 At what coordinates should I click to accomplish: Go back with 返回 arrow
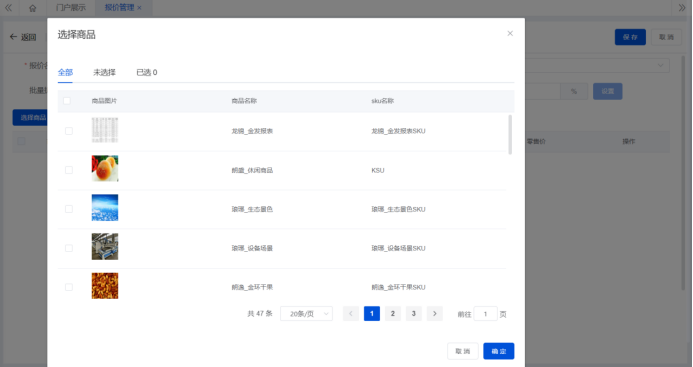click(23, 37)
